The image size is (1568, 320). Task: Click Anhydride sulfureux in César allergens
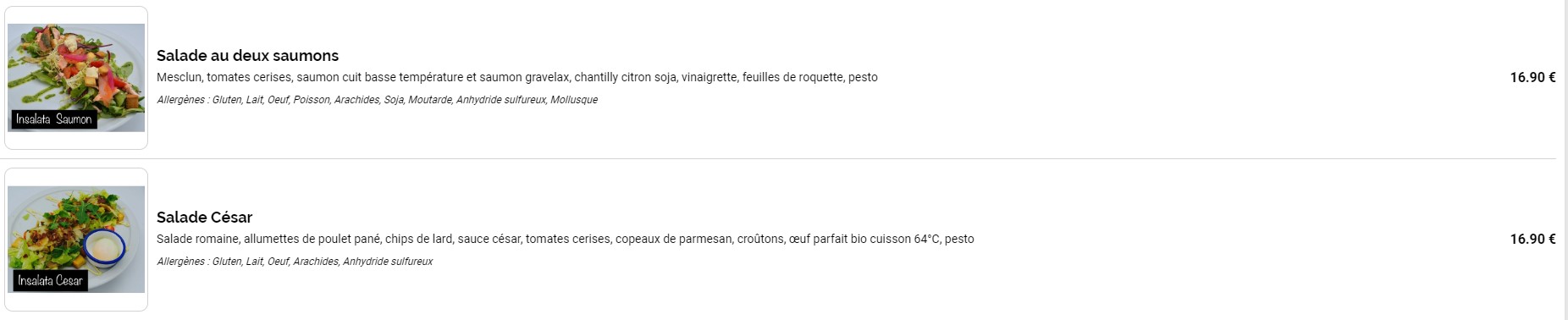coord(388,262)
